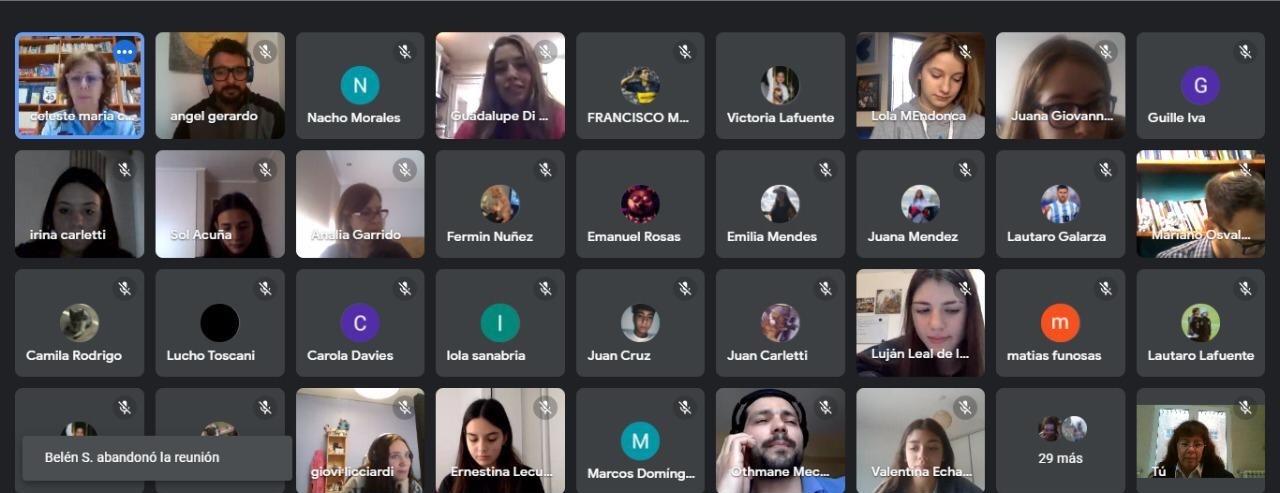Click muted mic icon on Lautaro Lafuente tile
Screen dimensions: 1280x493
coord(1244,289)
